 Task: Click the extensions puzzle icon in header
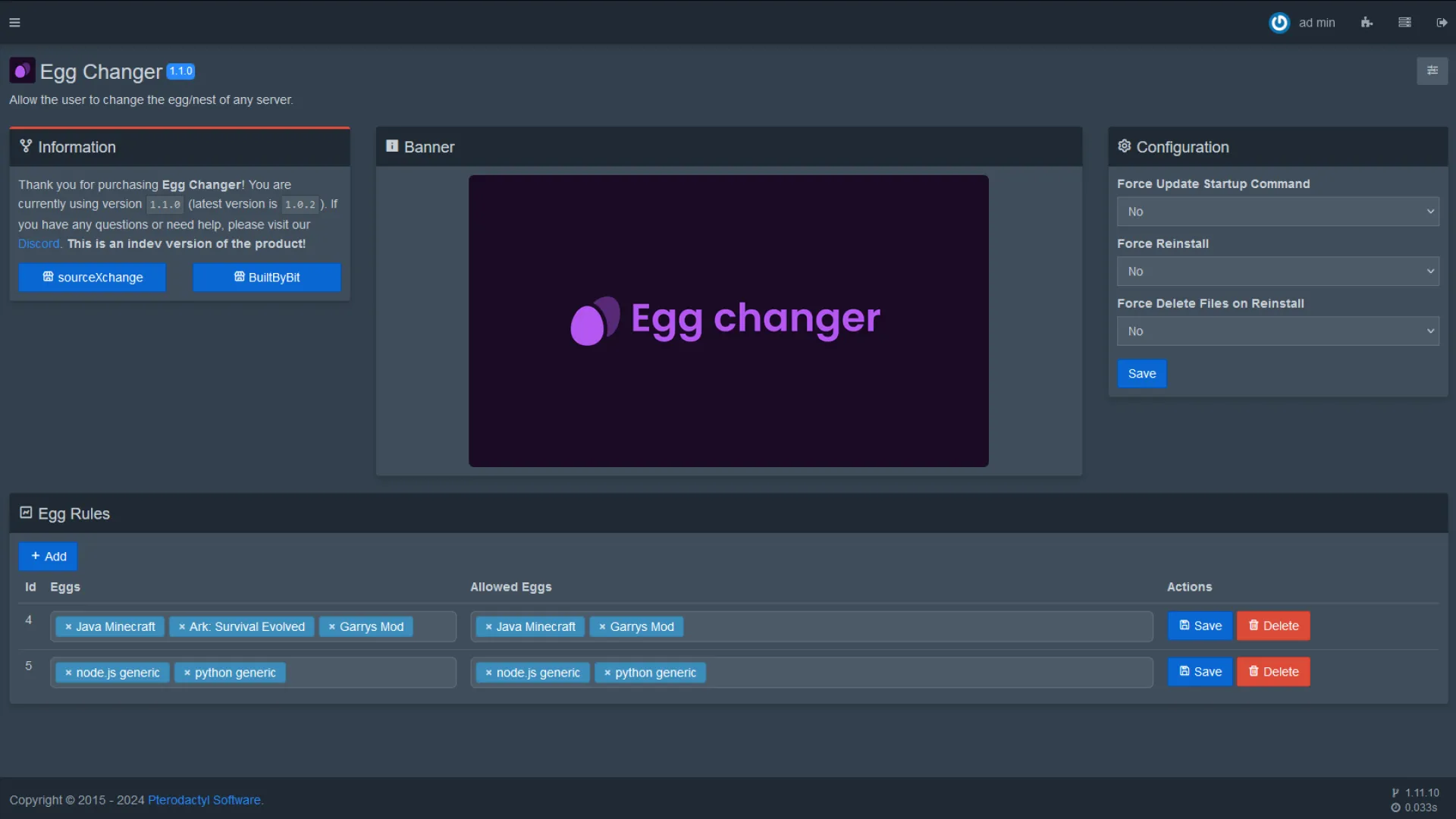pyautogui.click(x=1367, y=23)
